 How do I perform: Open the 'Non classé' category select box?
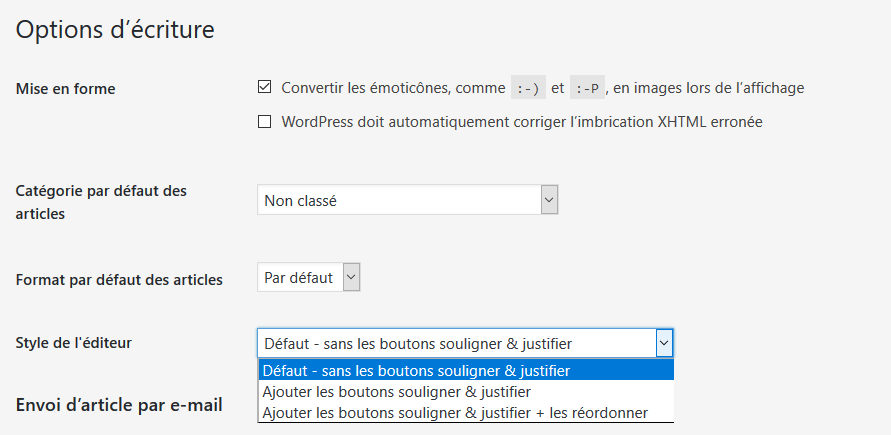[x=407, y=200]
